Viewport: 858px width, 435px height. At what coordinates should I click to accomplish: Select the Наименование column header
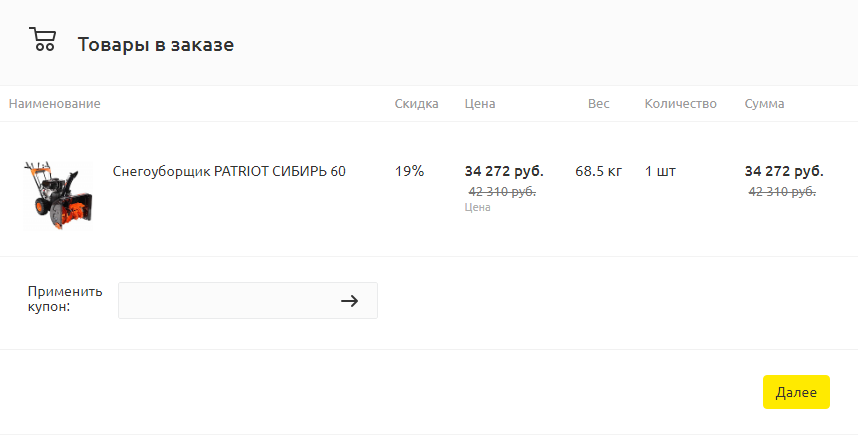click(x=55, y=103)
